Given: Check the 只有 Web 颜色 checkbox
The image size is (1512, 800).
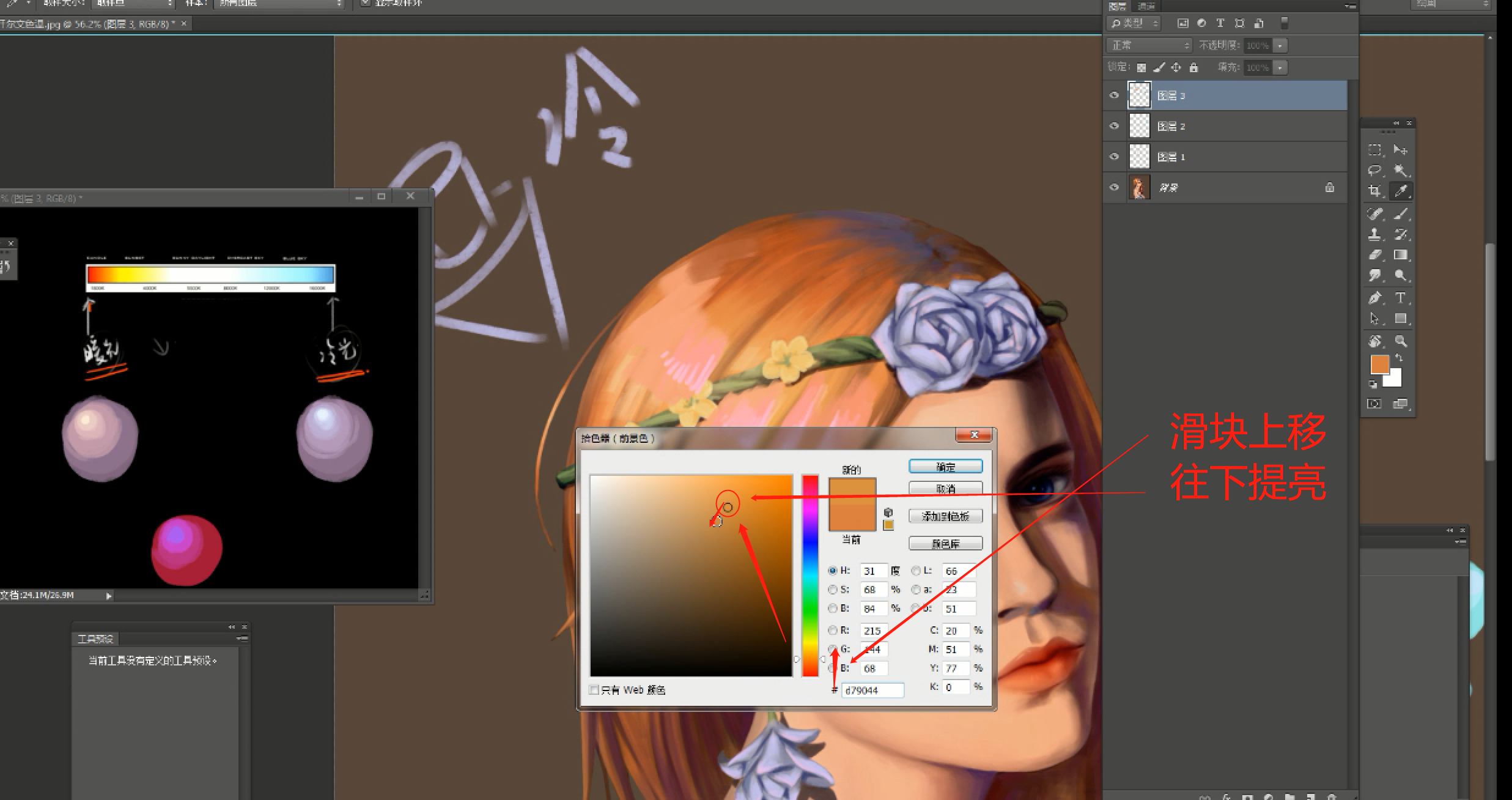Looking at the screenshot, I should click(x=594, y=689).
